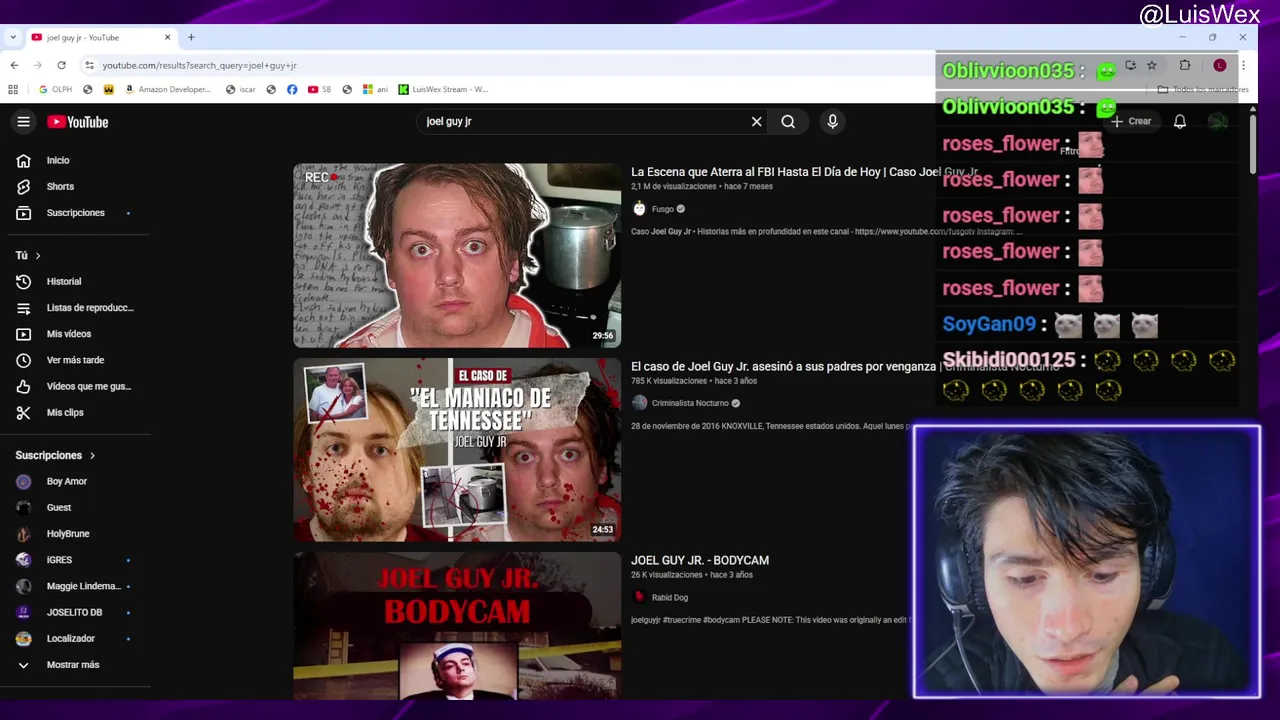
Task: Open the JOSELITO DB channel subscription
Action: (x=75, y=612)
